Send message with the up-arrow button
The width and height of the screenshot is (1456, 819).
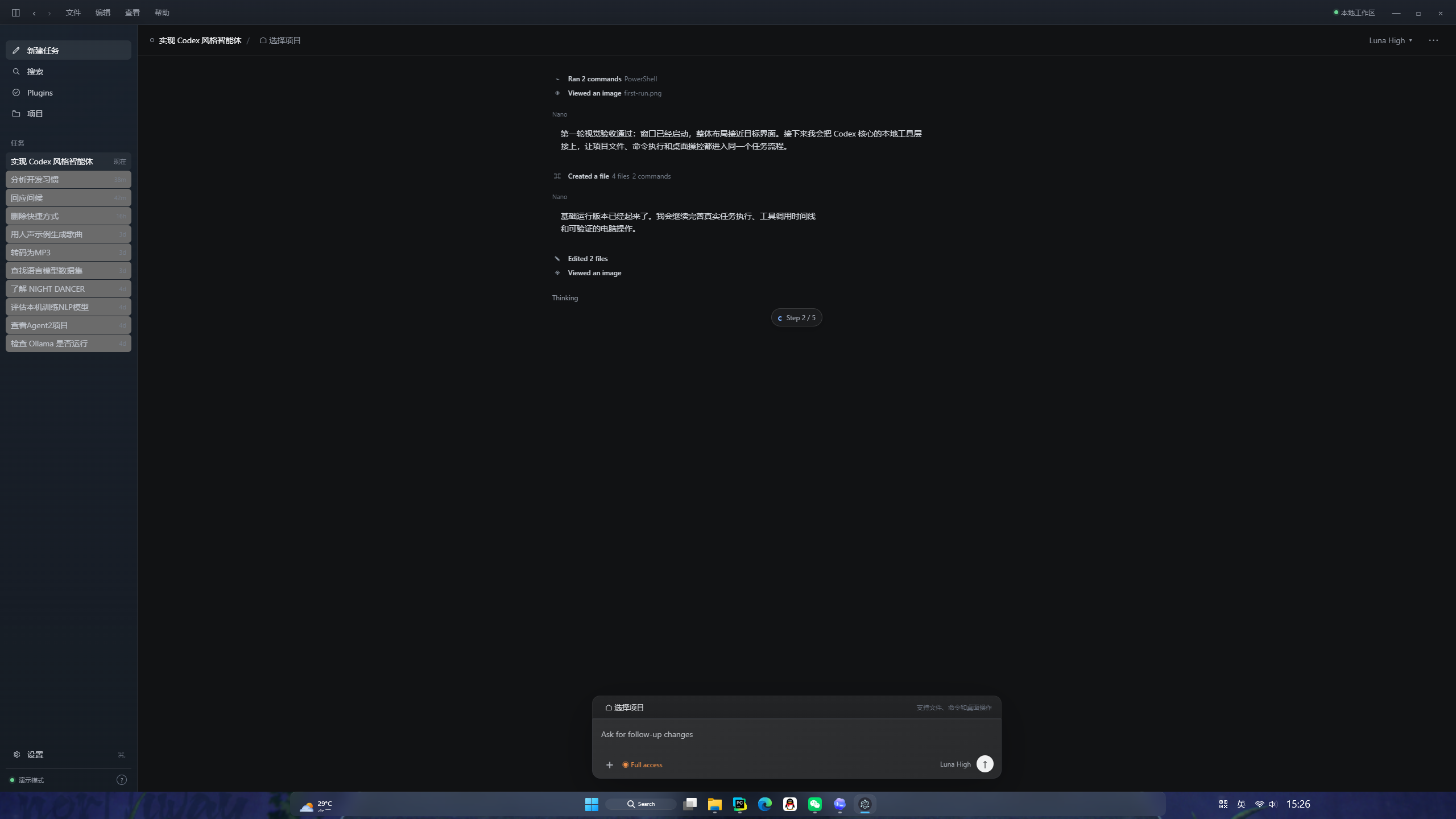pos(985,764)
